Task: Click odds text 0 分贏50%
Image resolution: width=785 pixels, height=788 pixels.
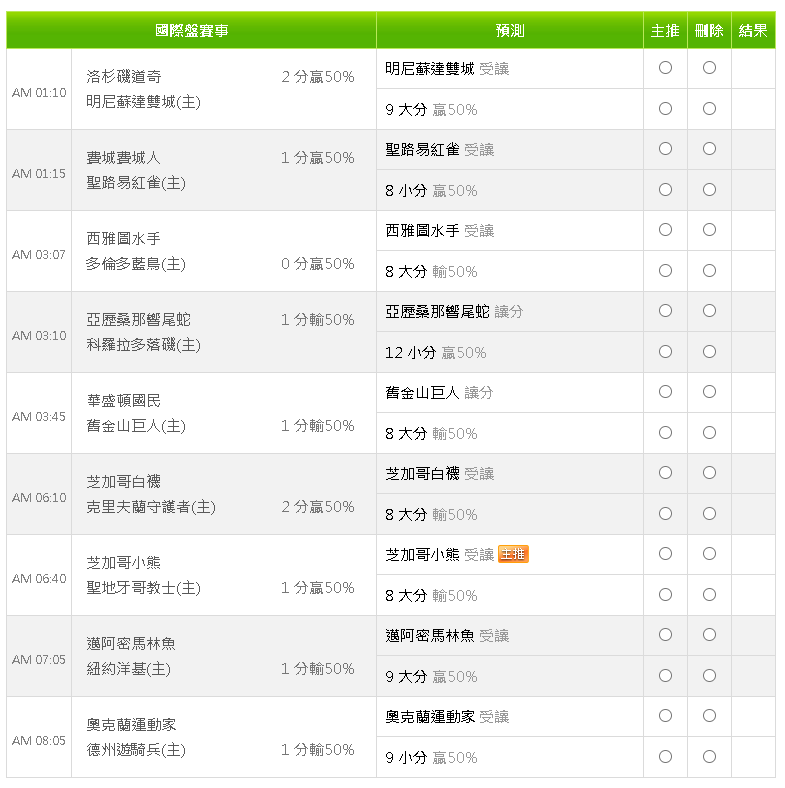Action: 318,263
